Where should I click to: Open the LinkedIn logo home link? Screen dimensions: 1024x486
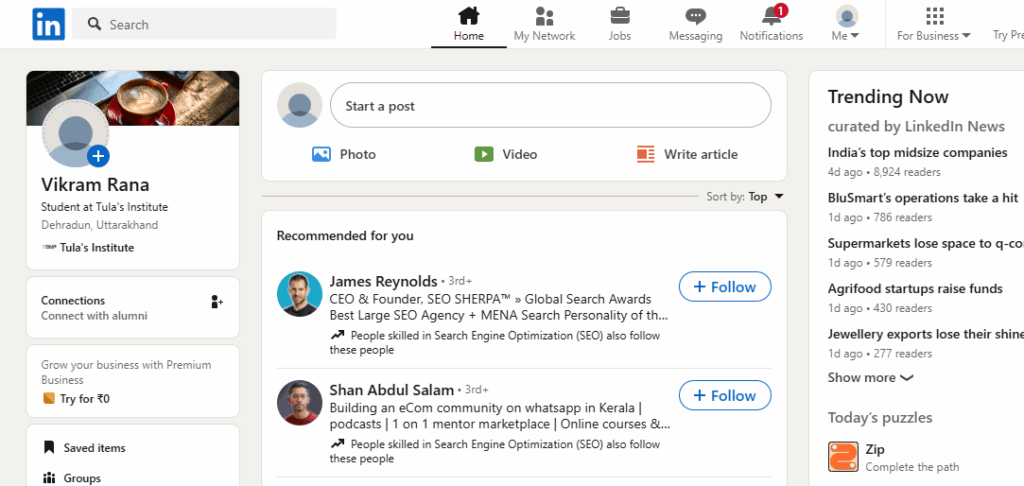click(x=48, y=24)
